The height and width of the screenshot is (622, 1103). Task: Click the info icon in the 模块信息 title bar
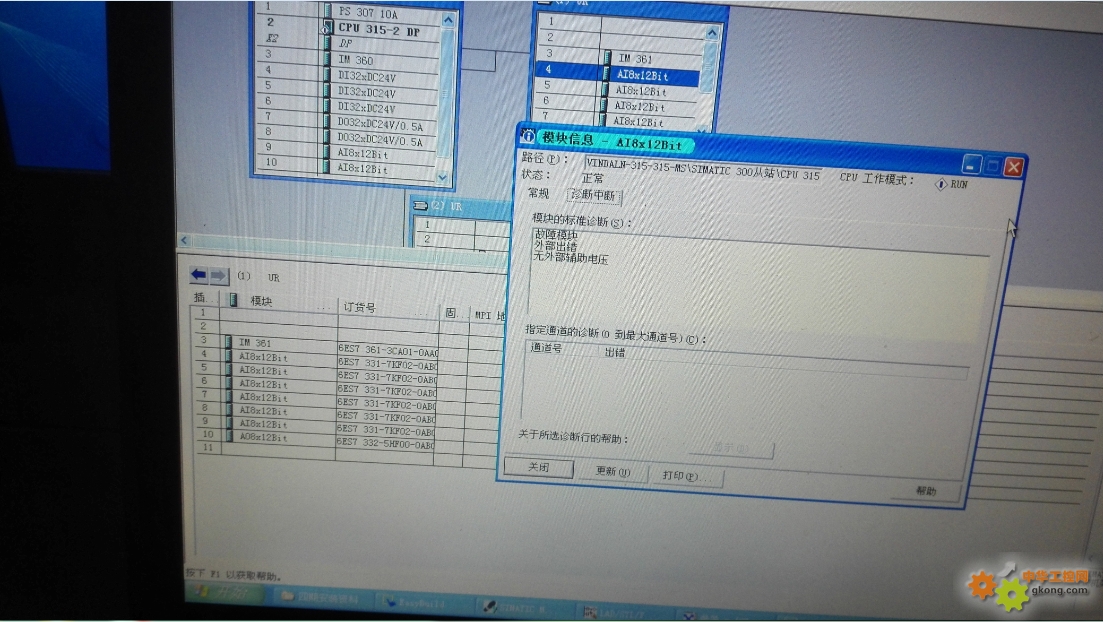(x=528, y=135)
